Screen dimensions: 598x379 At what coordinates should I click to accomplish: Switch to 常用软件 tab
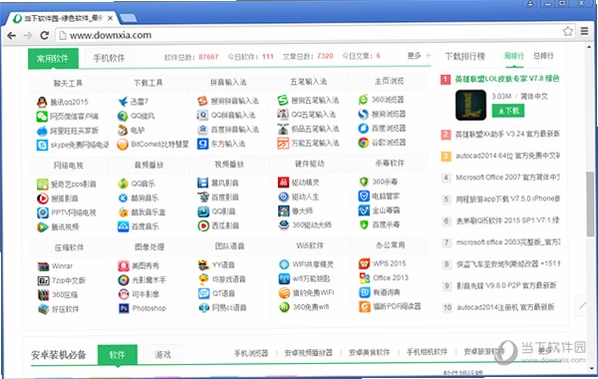[x=53, y=58]
